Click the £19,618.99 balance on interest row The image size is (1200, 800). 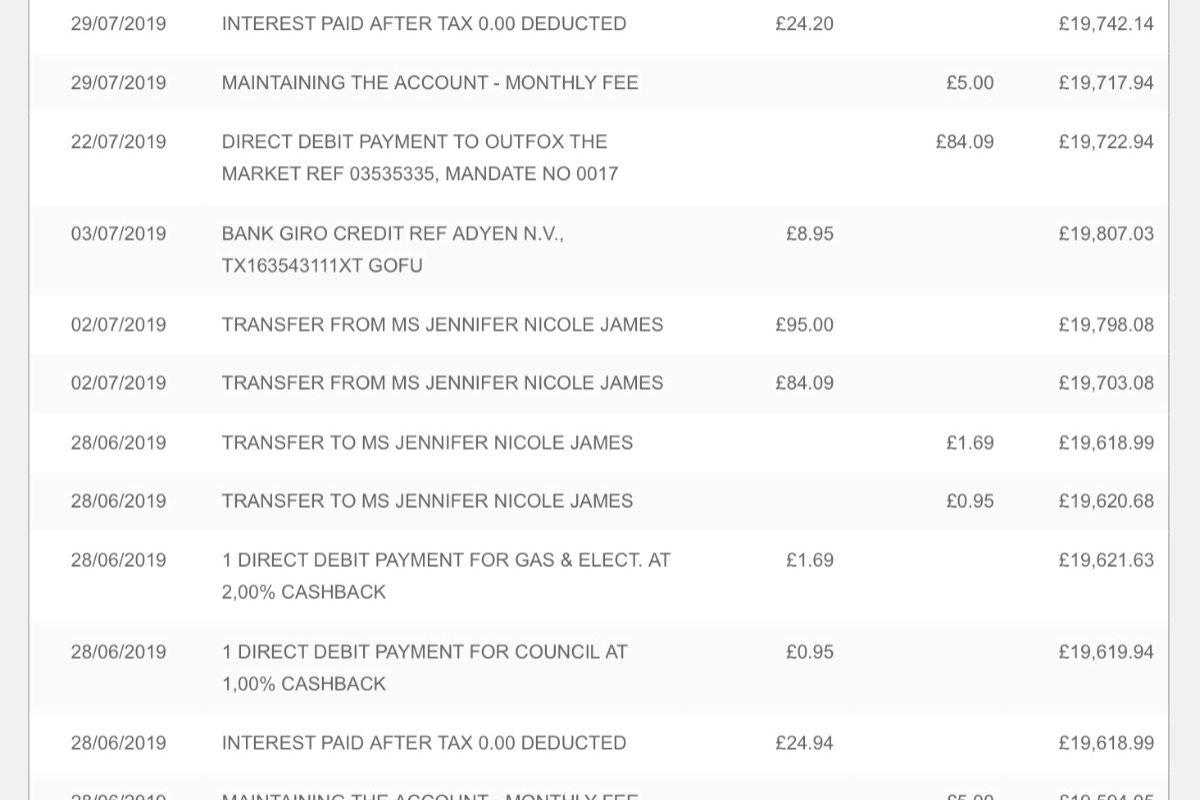coord(1106,743)
